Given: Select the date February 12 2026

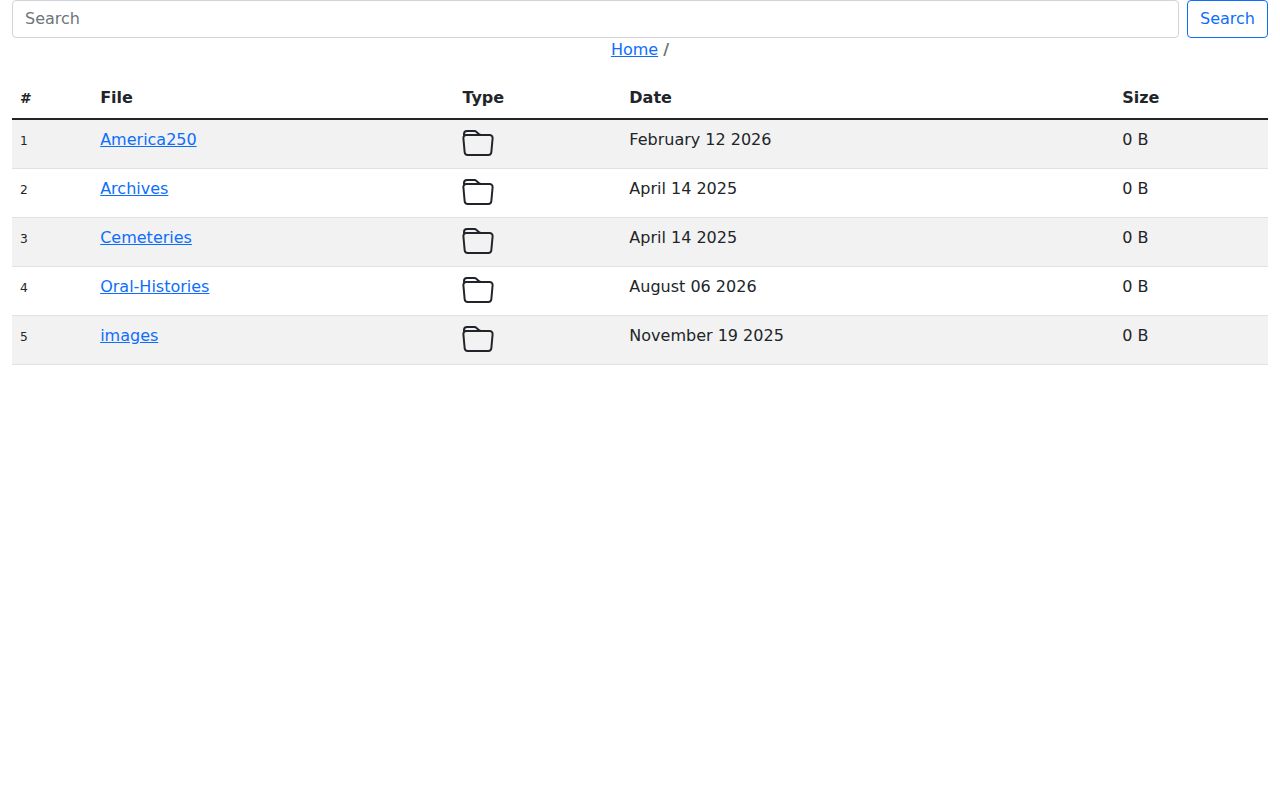Looking at the screenshot, I should click(700, 140).
